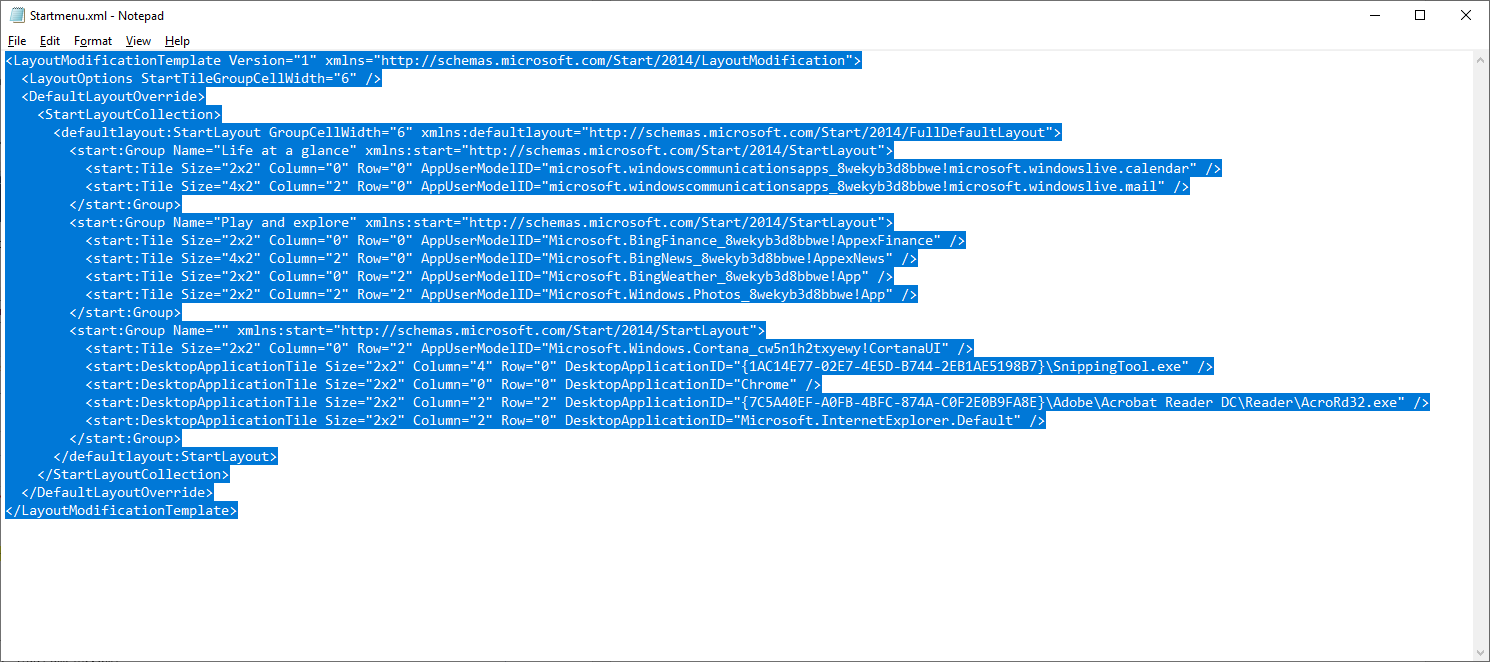Click the opening DefaultLayoutOverride tag line
This screenshot has width=1490, height=662.
[x=113, y=97]
